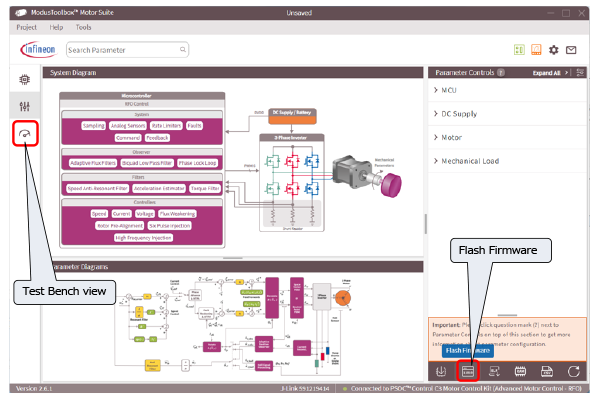Click the refresh arrow icon in bottom toolbar
Screen dimensions: 600x400
point(573,371)
